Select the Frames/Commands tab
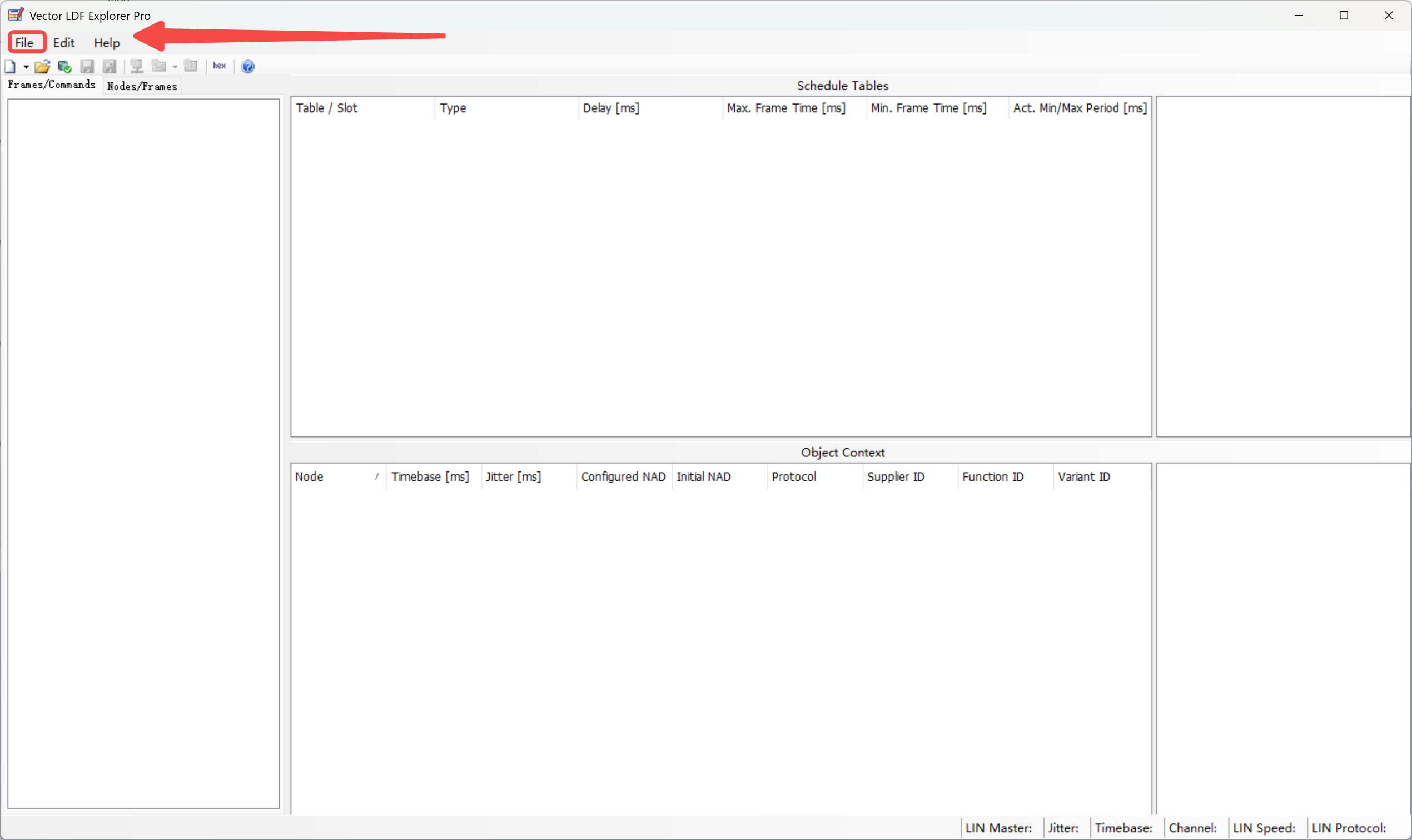This screenshot has height=840, width=1412. coord(52,85)
